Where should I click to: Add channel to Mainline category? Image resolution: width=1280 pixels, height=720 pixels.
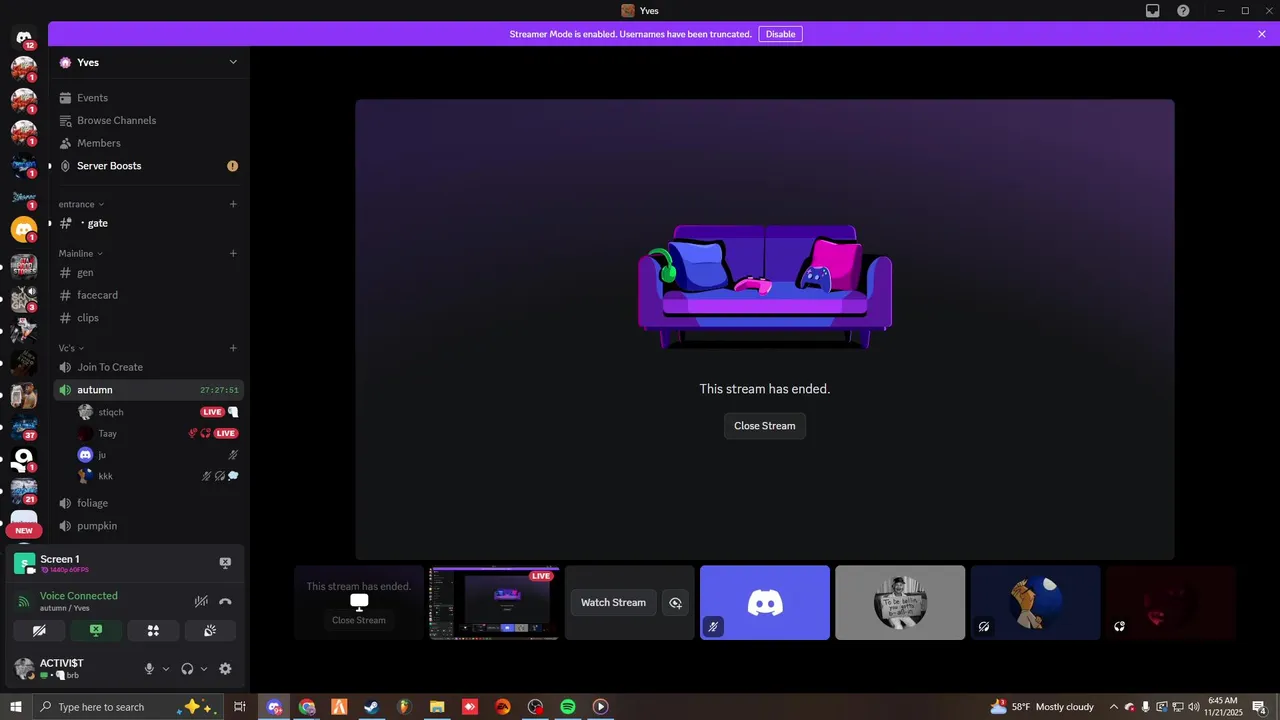pyautogui.click(x=233, y=253)
